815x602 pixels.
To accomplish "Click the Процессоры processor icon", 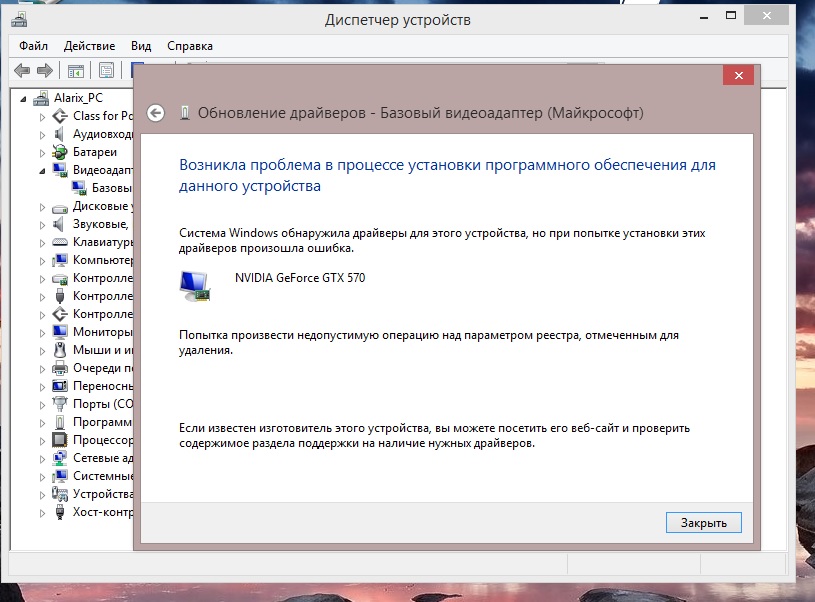I will pyautogui.click(x=60, y=440).
